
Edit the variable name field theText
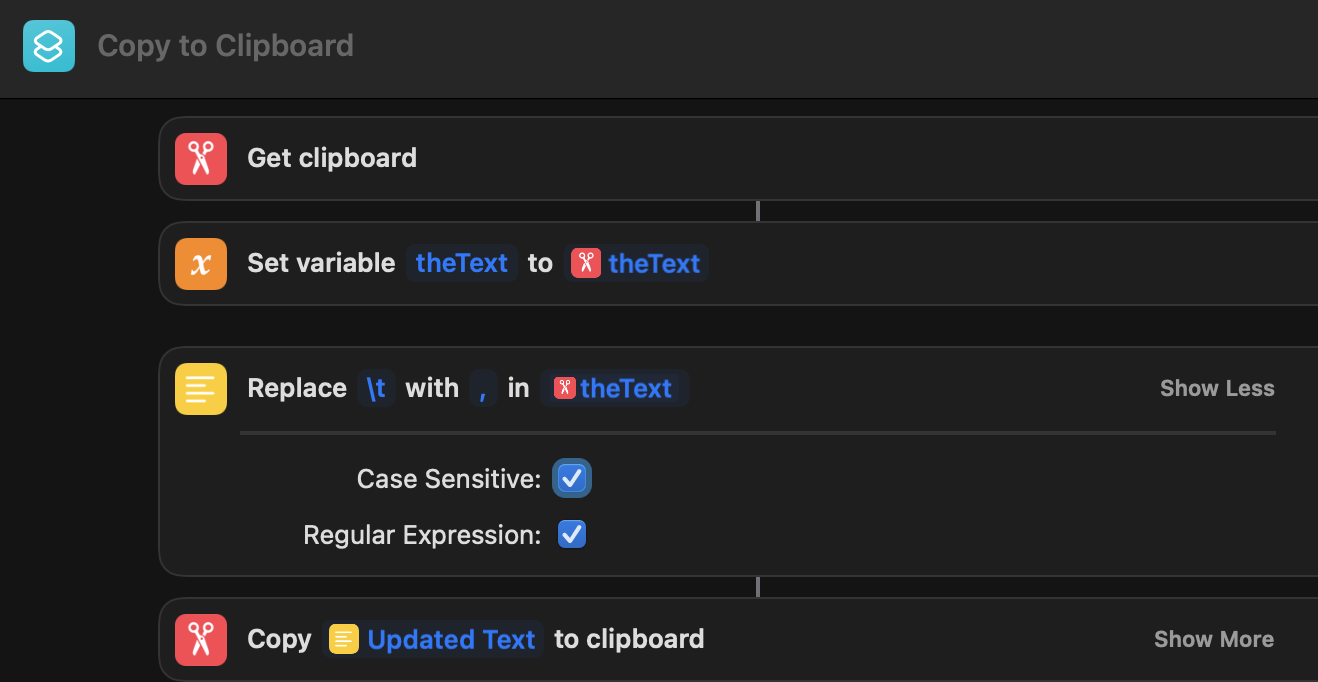pos(462,264)
